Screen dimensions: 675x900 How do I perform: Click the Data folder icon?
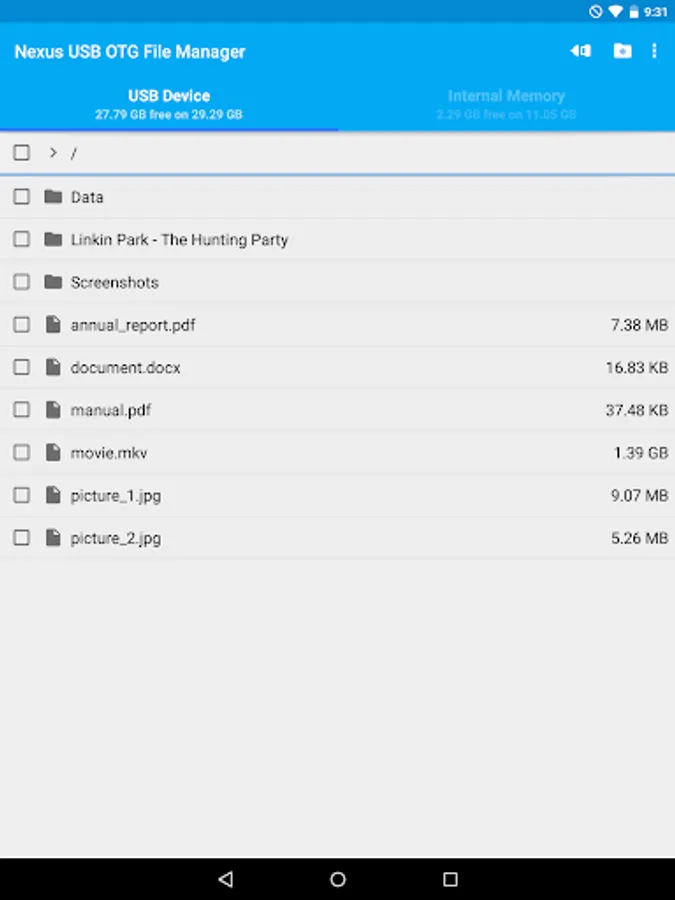pos(53,197)
